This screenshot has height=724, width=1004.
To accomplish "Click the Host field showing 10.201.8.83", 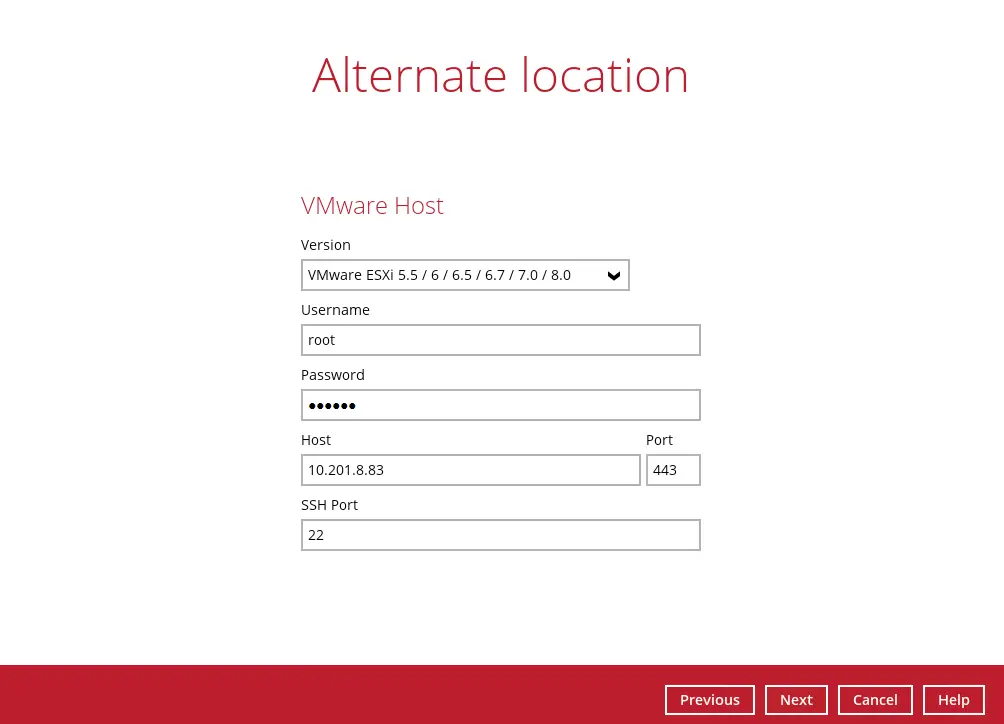I will 470,470.
